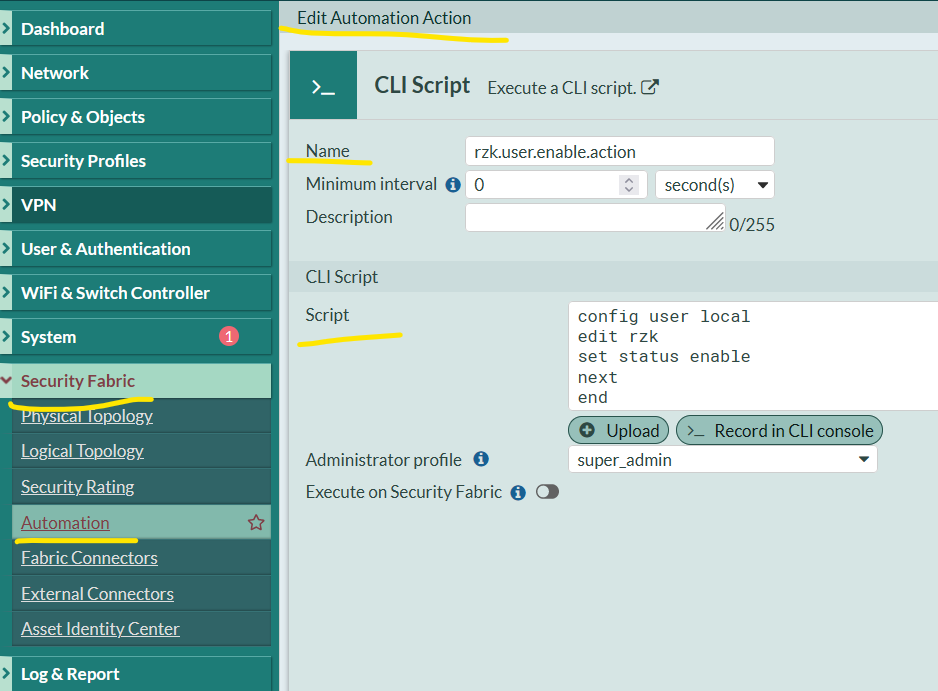The image size is (938, 691).
Task: Click System notification badge showing 1
Action: (229, 336)
